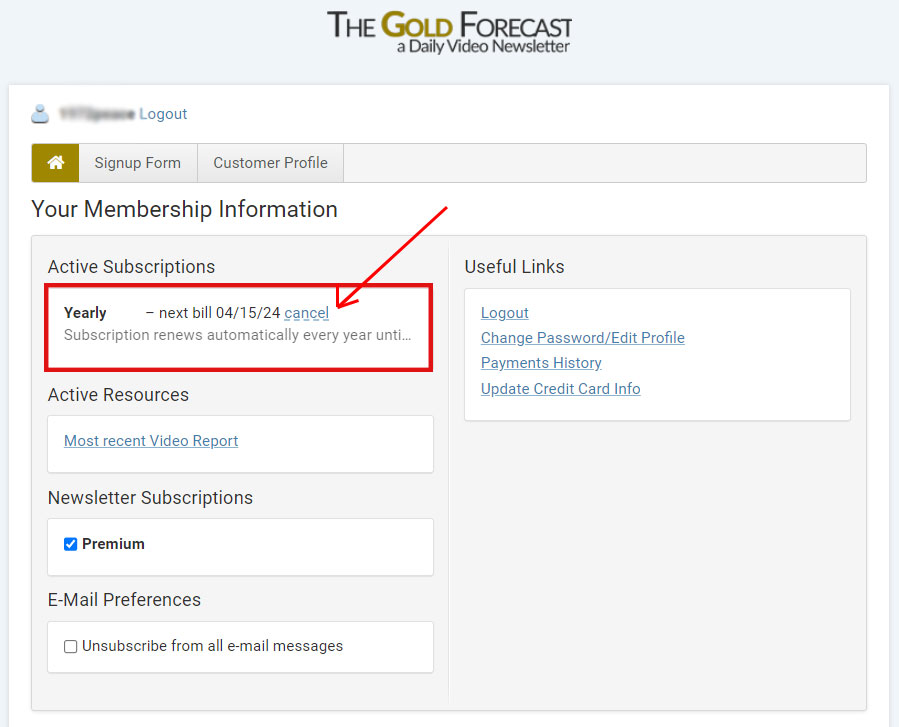The width and height of the screenshot is (899, 727).
Task: Open the Most recent Video Report
Action: (x=151, y=441)
